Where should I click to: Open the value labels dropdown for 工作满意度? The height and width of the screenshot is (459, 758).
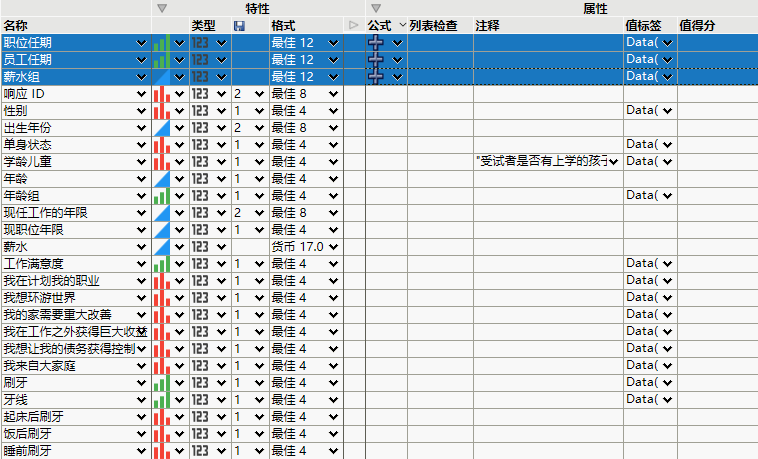click(668, 264)
